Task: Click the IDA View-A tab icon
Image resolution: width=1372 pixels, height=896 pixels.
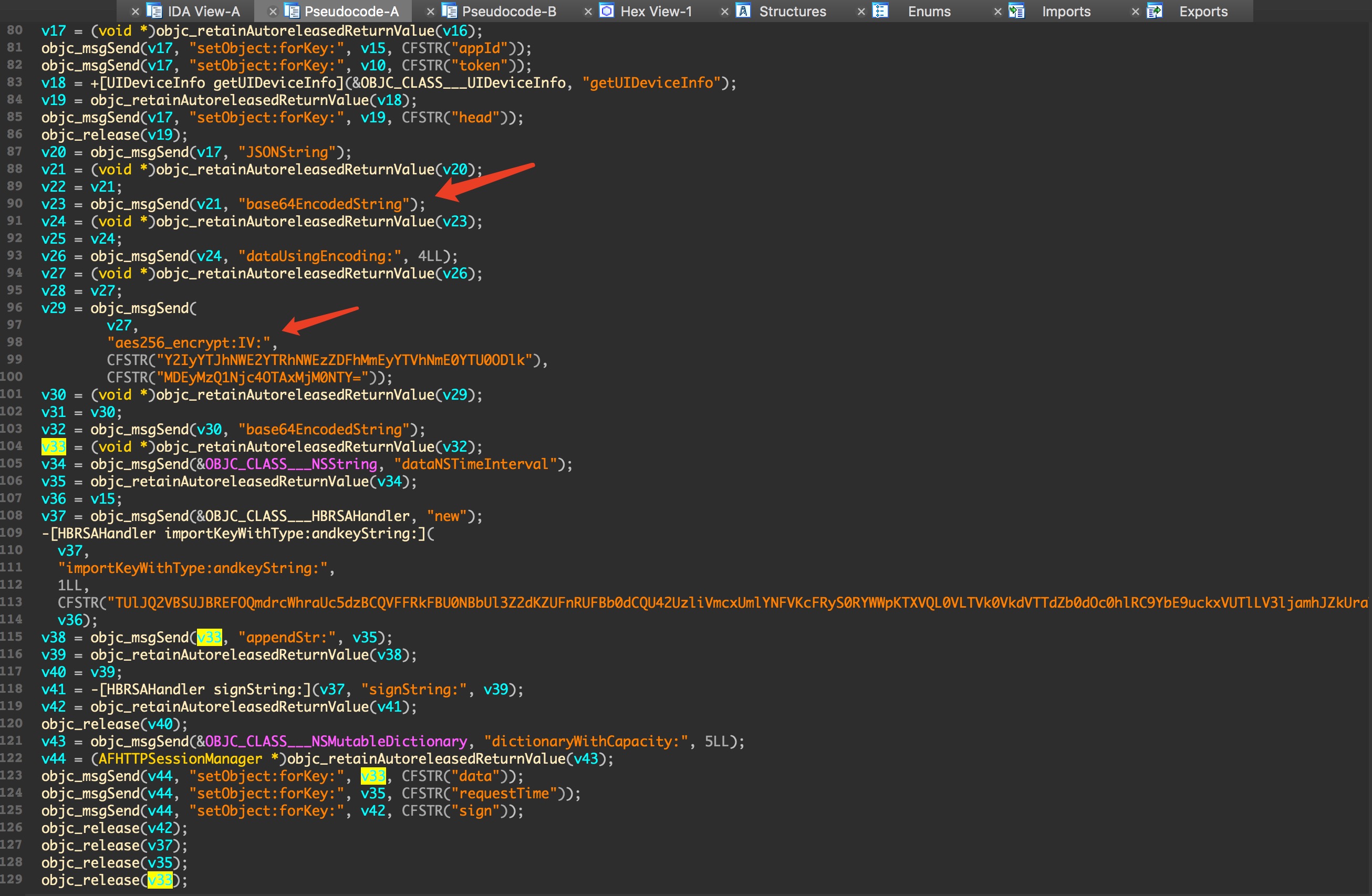Action: pos(154,11)
